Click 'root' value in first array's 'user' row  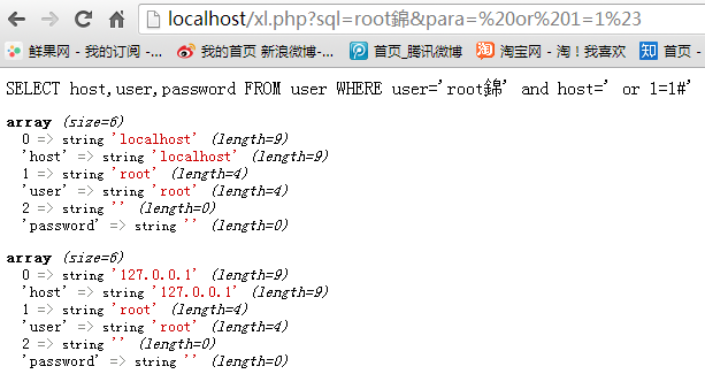pyautogui.click(x=175, y=192)
